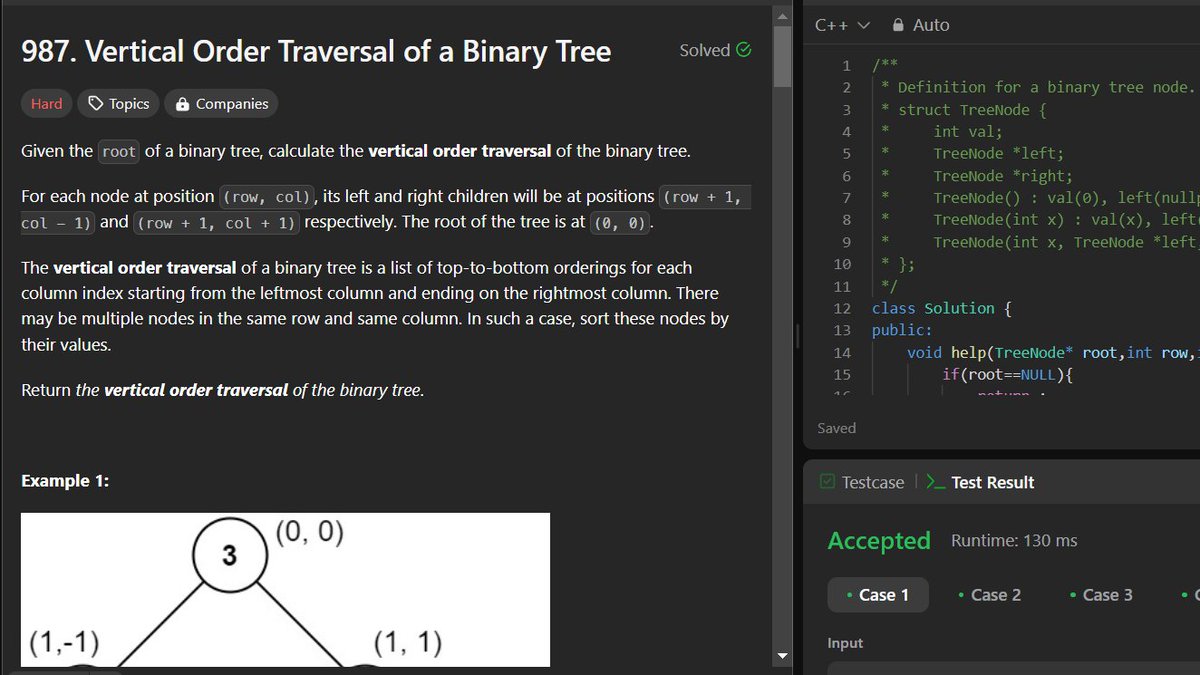Click line number 10 in the gutter
The width and height of the screenshot is (1200, 675).
click(x=842, y=265)
